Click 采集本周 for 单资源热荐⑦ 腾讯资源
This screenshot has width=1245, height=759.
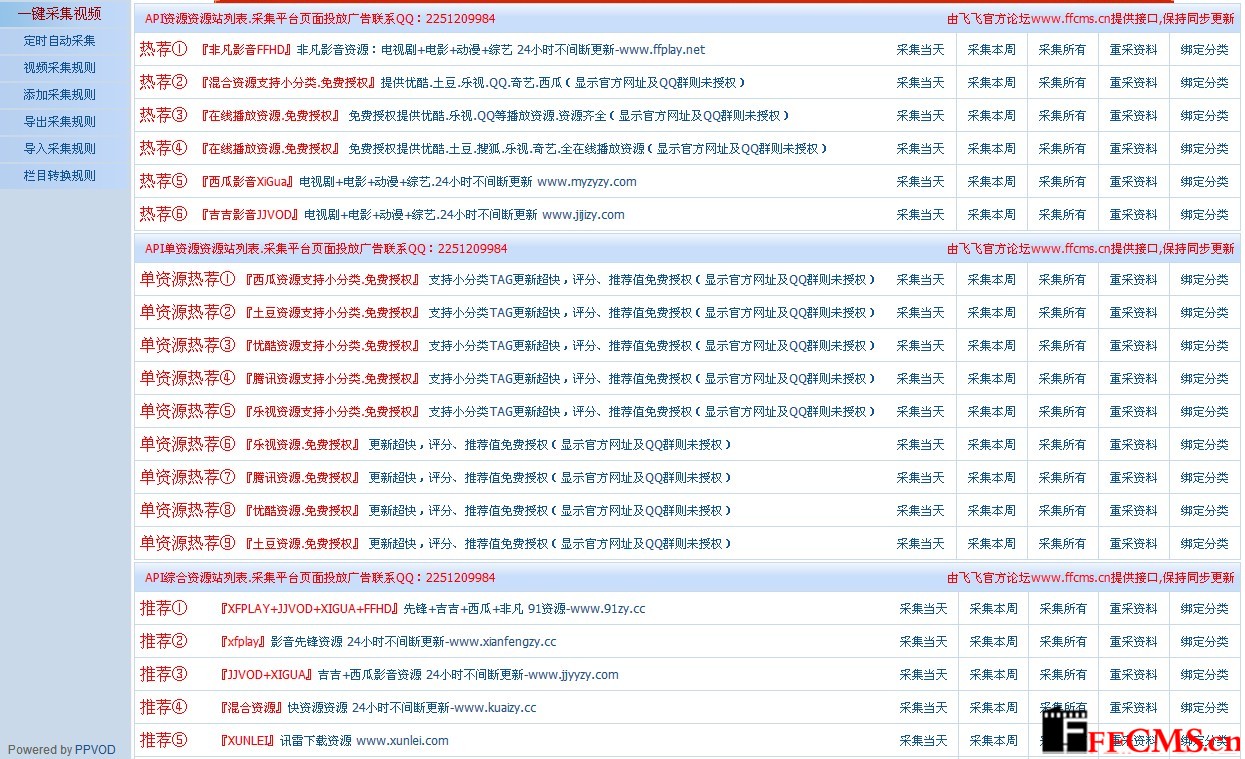(x=991, y=478)
